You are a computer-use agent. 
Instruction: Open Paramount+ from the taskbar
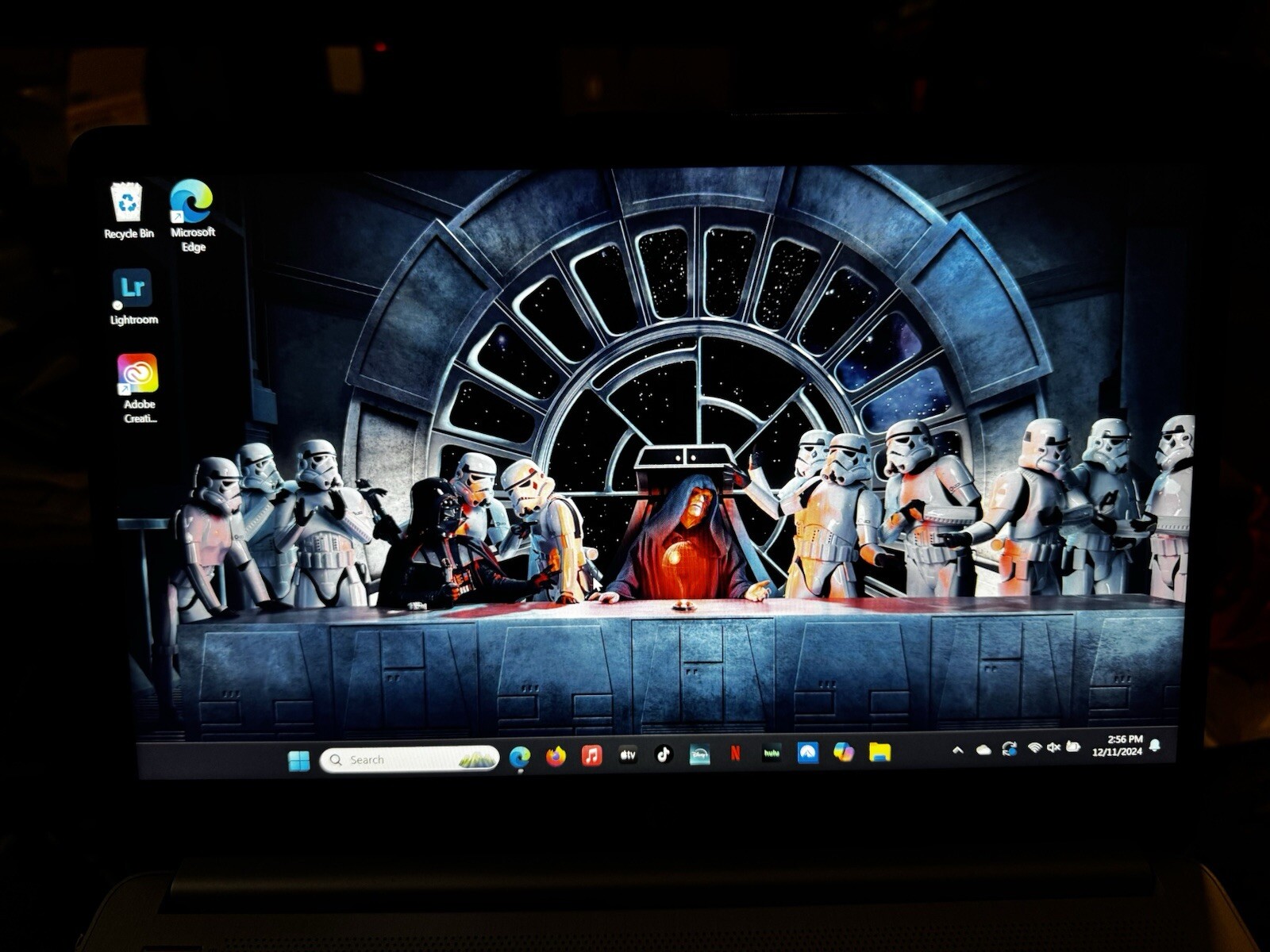tap(808, 752)
